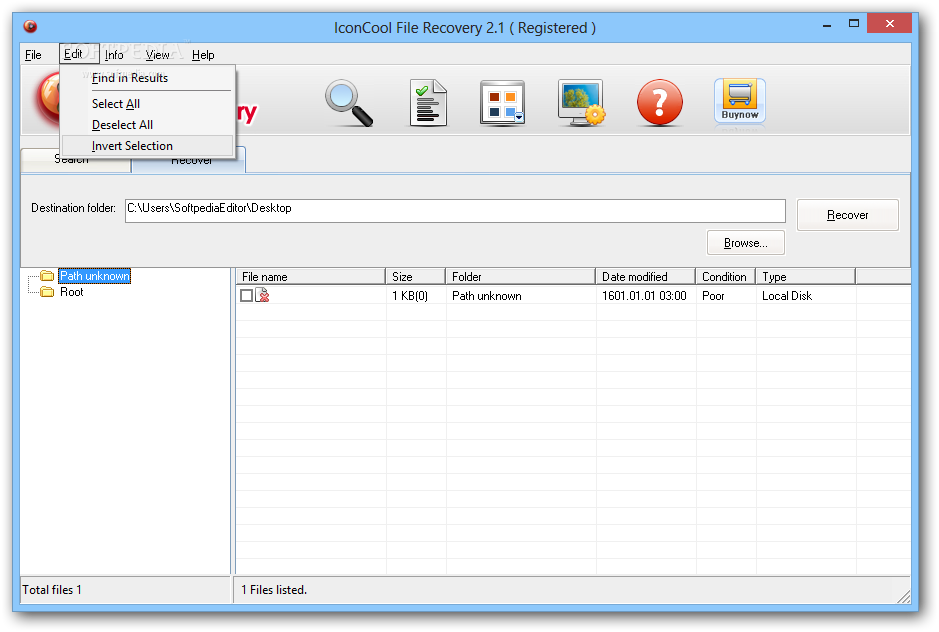Minimize the IconCool File Recovery window
Image resolution: width=939 pixels, height=632 pixels.
tap(826, 25)
